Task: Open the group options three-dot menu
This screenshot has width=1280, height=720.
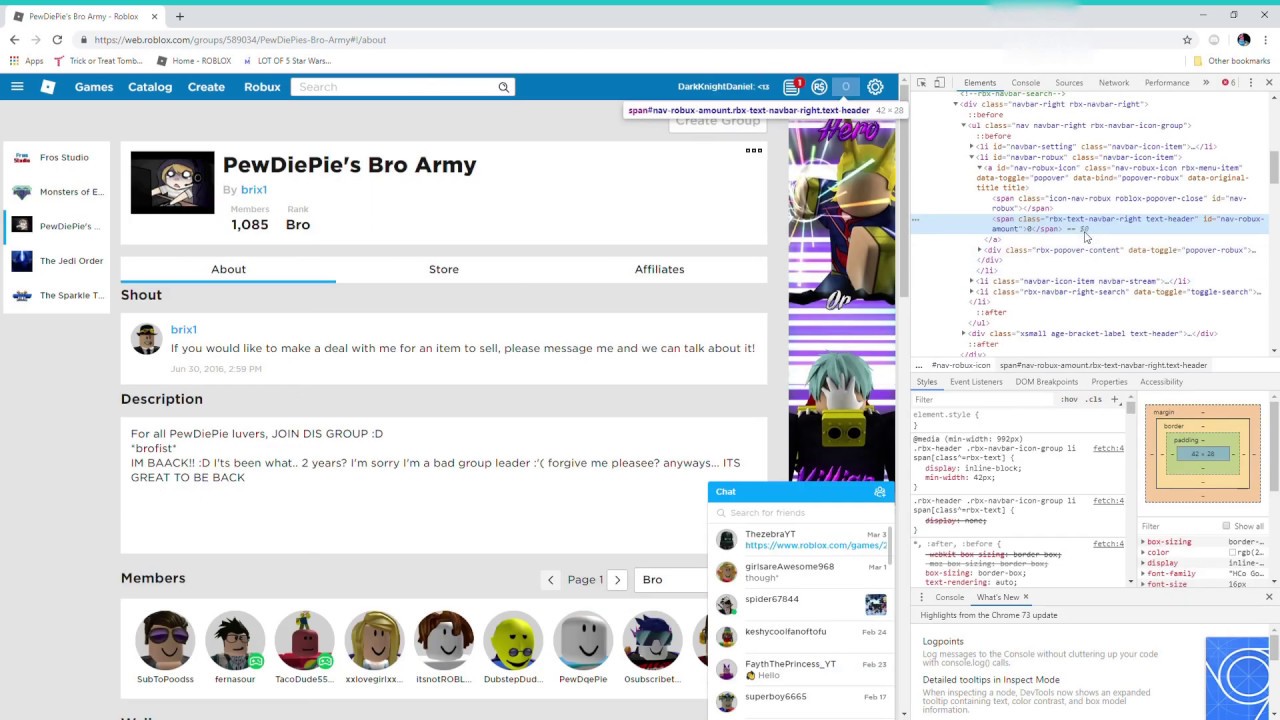Action: (754, 151)
